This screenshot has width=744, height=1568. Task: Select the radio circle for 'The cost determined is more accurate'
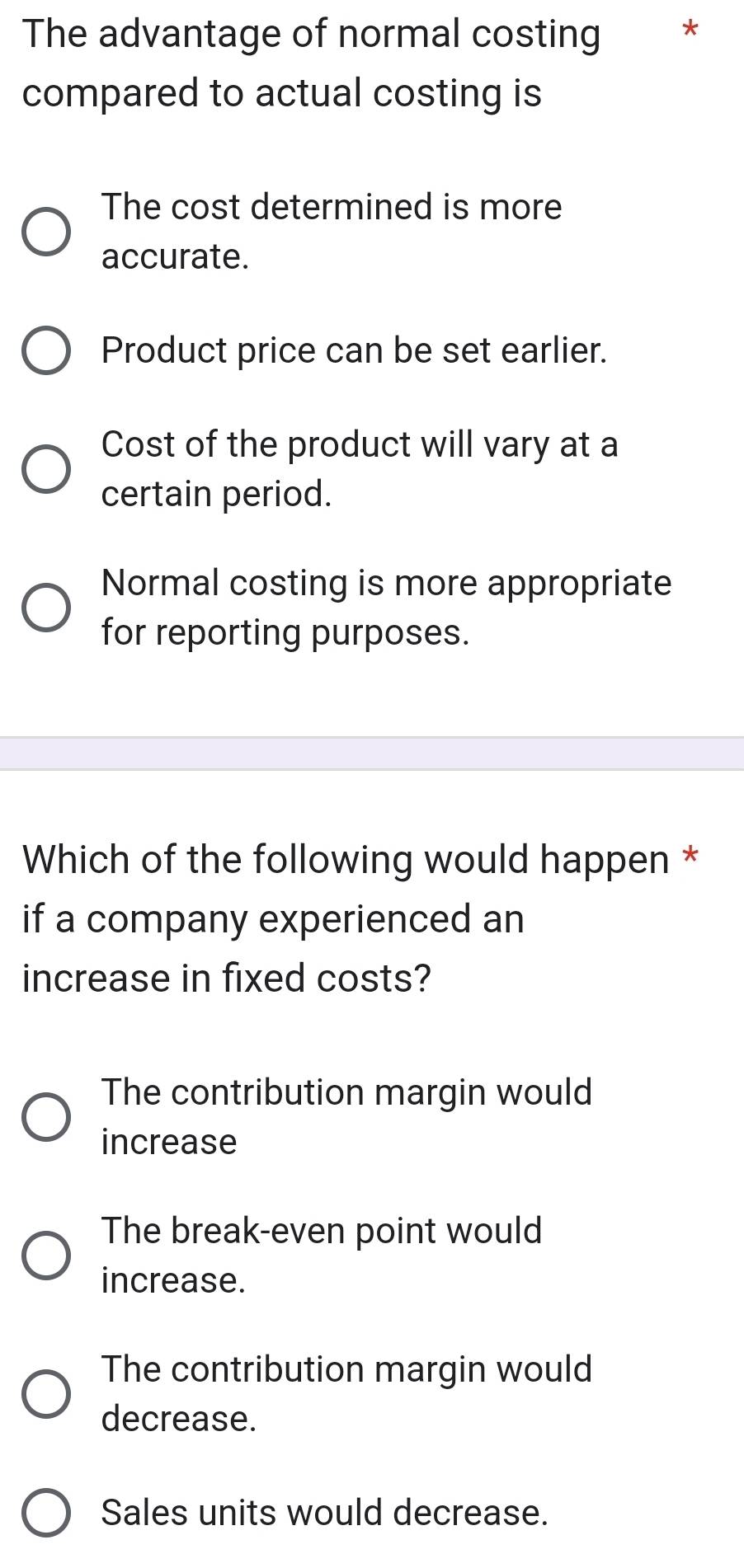[x=46, y=232]
